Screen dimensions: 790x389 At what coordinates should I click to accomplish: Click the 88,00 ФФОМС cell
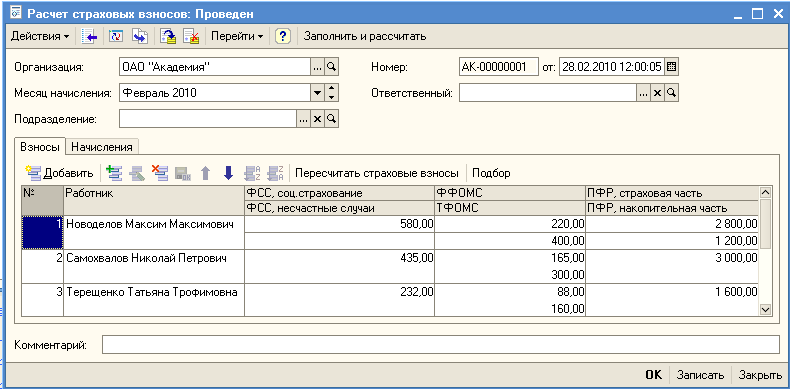(510, 292)
